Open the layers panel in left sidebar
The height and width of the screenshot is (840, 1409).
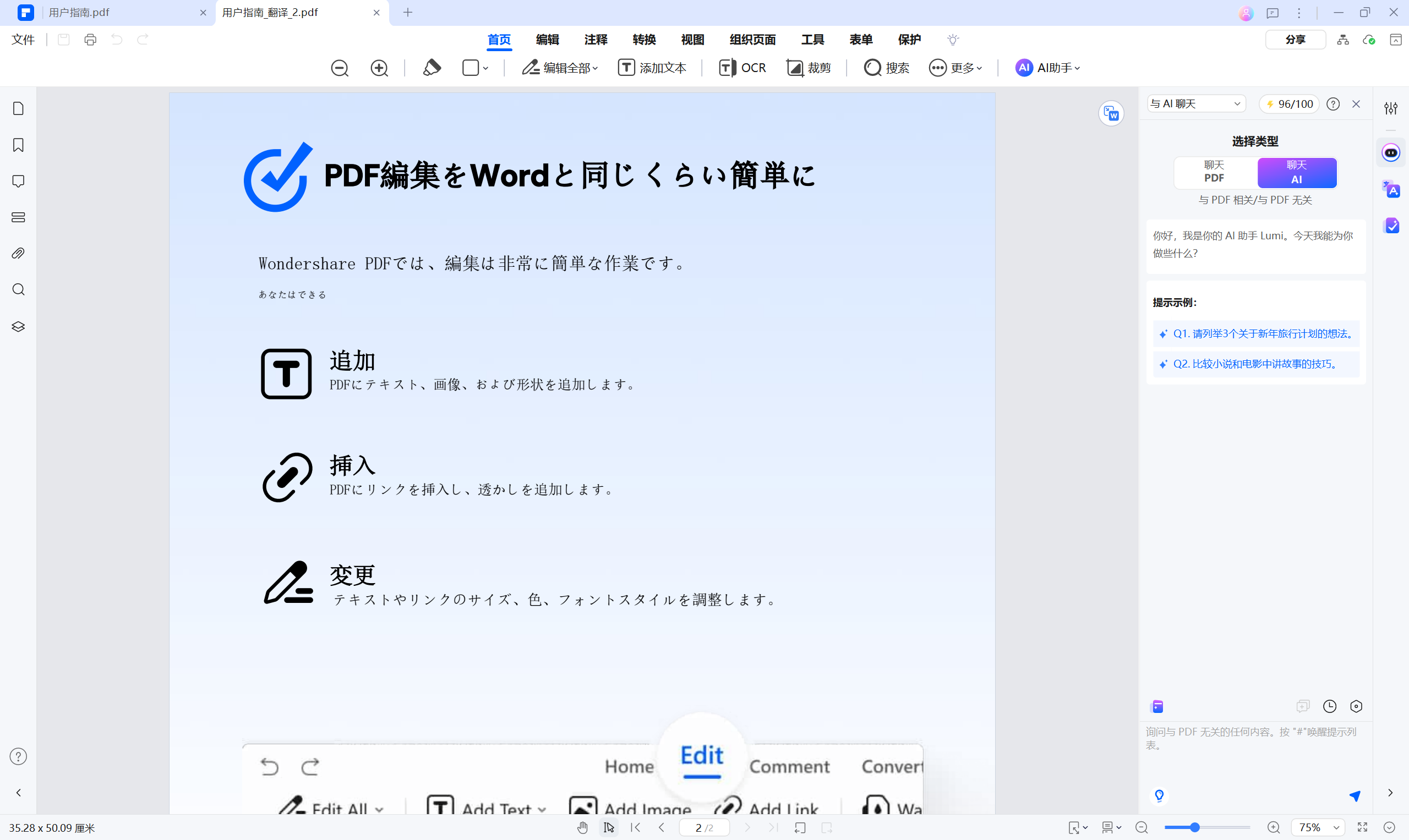click(18, 327)
